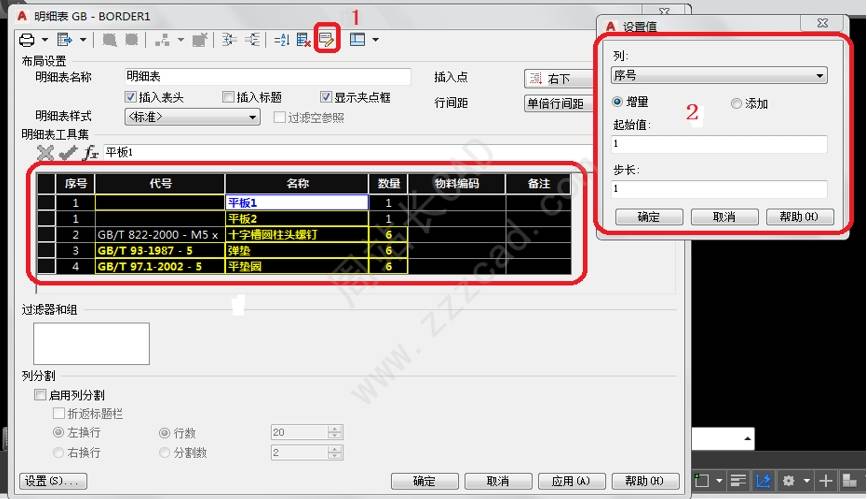867x499 pixels.
Task: Select the 十字槽圆柱头螺钉 table cell
Action: click(x=296, y=234)
